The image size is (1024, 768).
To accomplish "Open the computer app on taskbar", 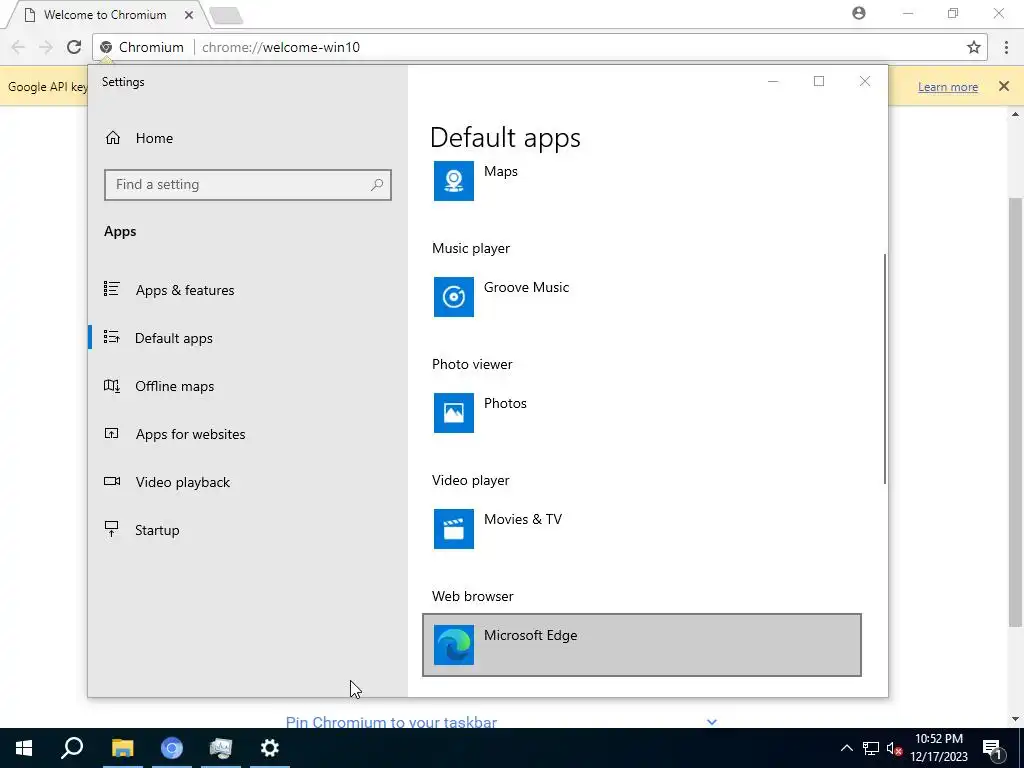I will 221,748.
